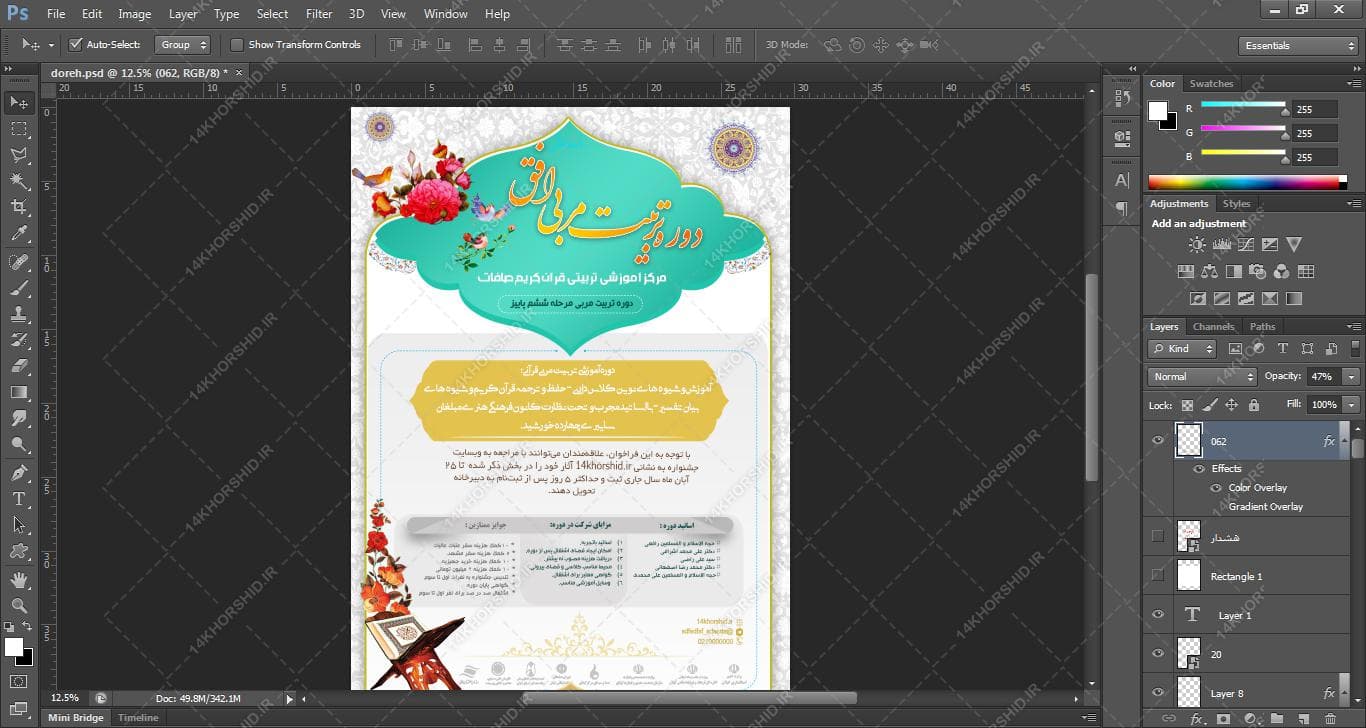Disable the Auto-Select checkbox
This screenshot has width=1366, height=728.
[75, 45]
